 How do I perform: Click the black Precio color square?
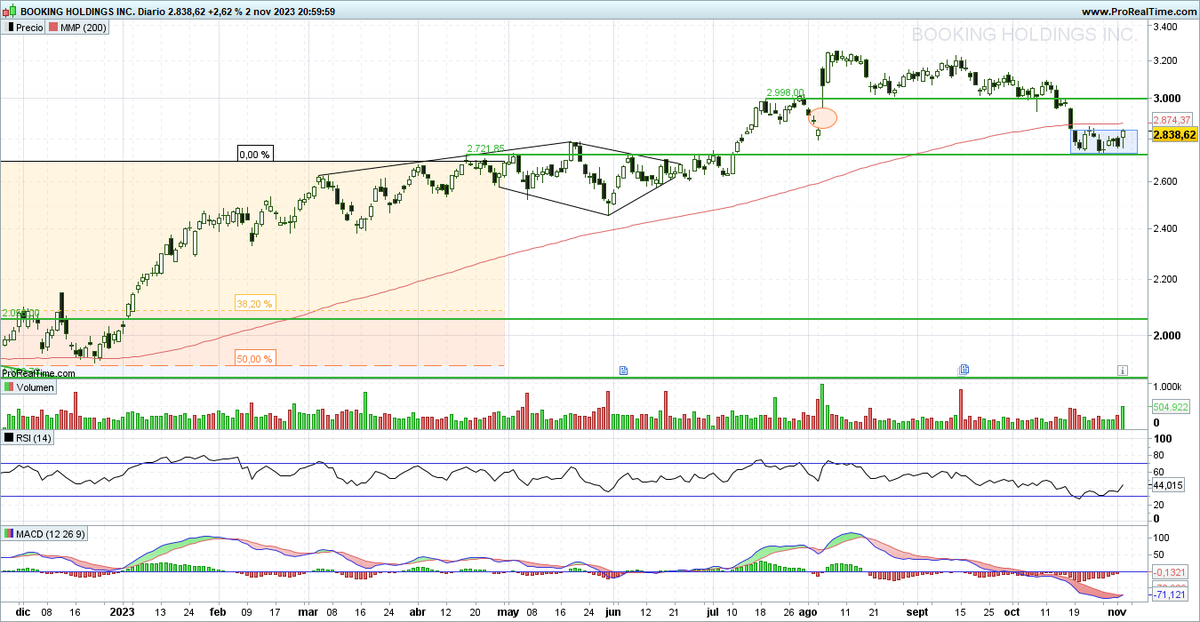pos(9,28)
